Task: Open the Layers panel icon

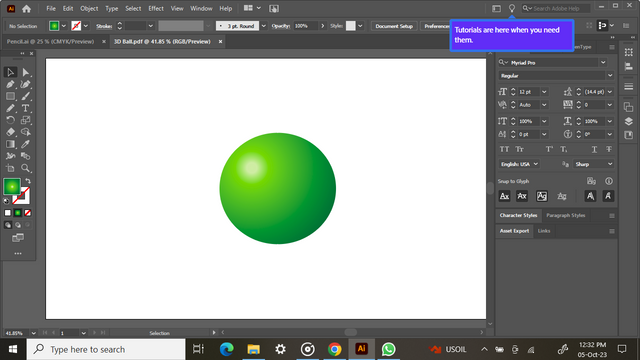Action: (629, 121)
